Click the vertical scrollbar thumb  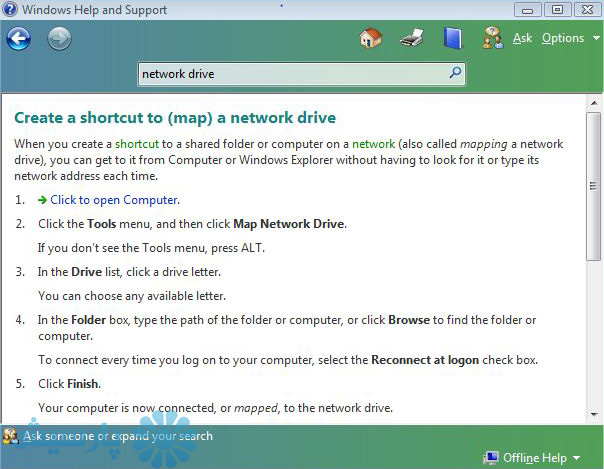pyautogui.click(x=594, y=186)
